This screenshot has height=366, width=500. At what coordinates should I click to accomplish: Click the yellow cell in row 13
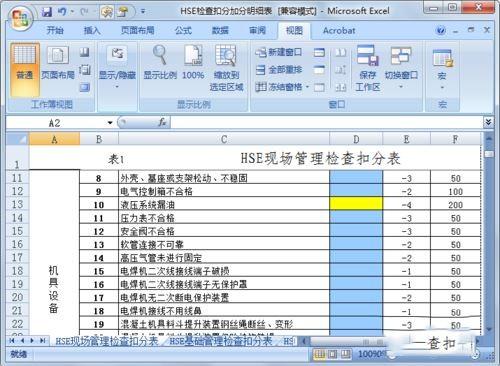tap(356, 204)
